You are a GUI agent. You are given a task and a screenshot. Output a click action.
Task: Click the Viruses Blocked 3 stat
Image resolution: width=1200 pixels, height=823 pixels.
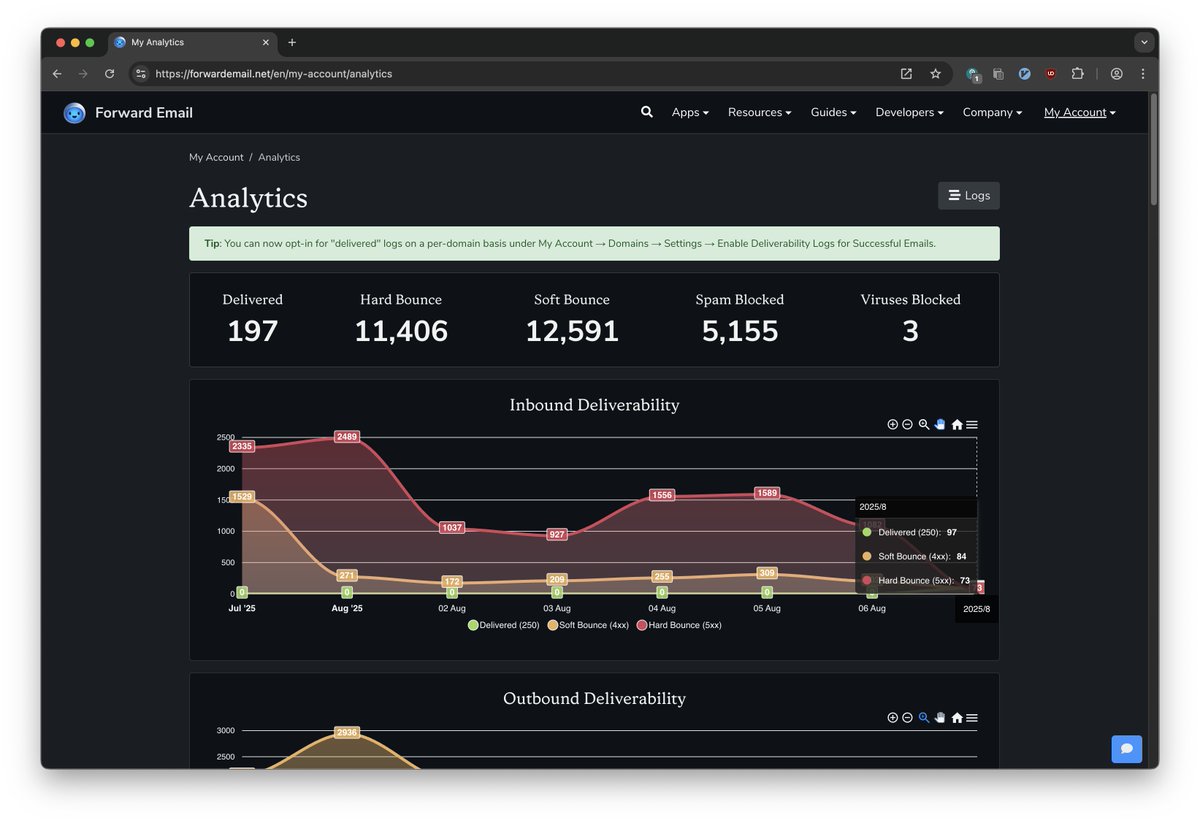click(x=910, y=319)
